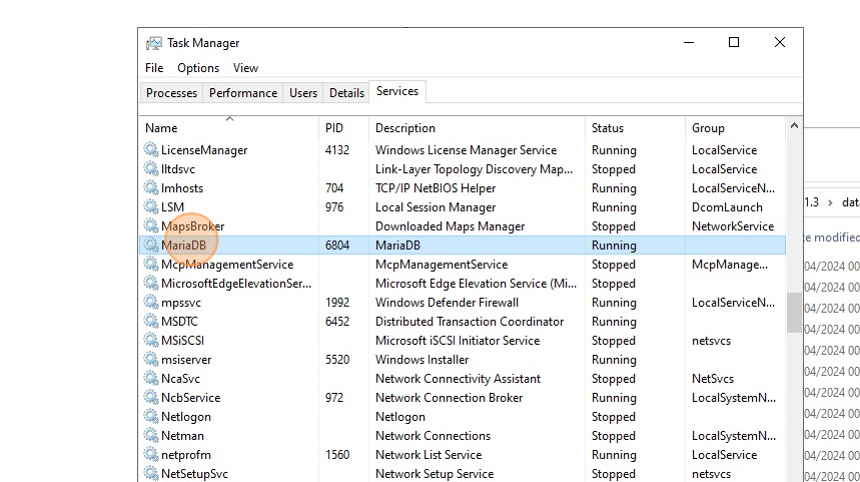Viewport: 860px width, 482px height.
Task: Click the gear icon beside mpssvc
Action: (151, 302)
